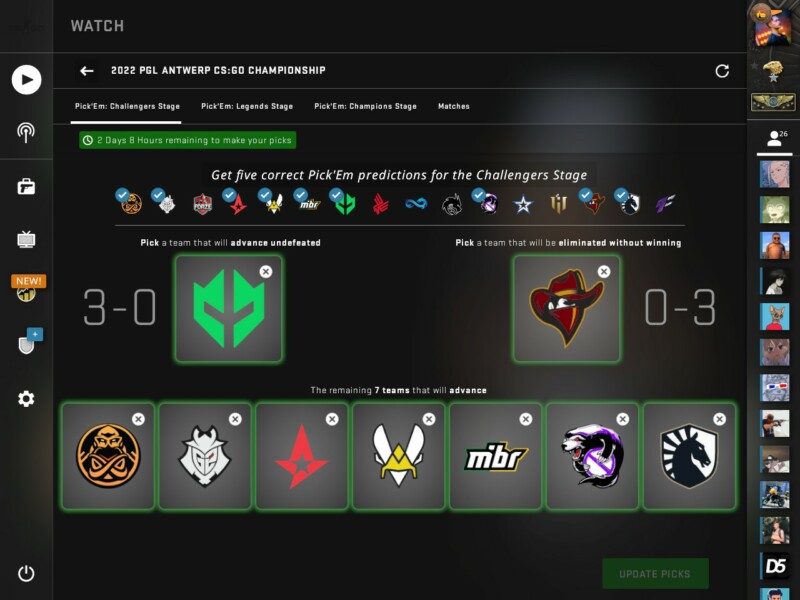Remove the Astralis pick from advancing teams
This screenshot has height=600, width=800.
point(332,419)
